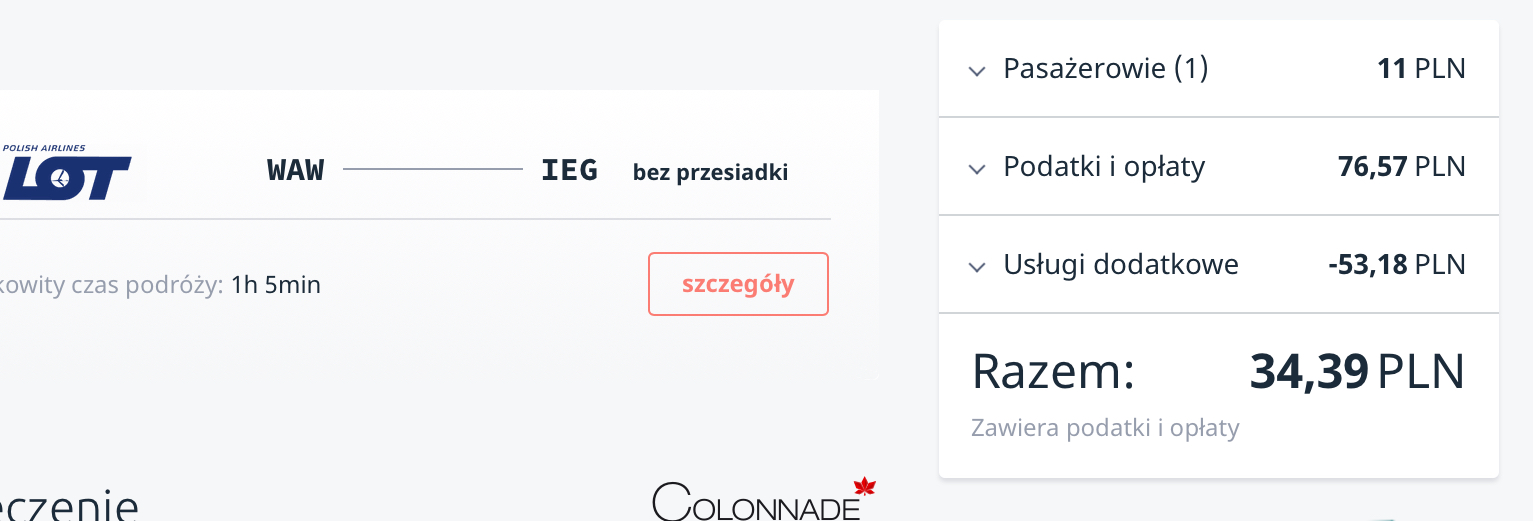Click the red maple leaf on Colonnade logo

coord(865,487)
